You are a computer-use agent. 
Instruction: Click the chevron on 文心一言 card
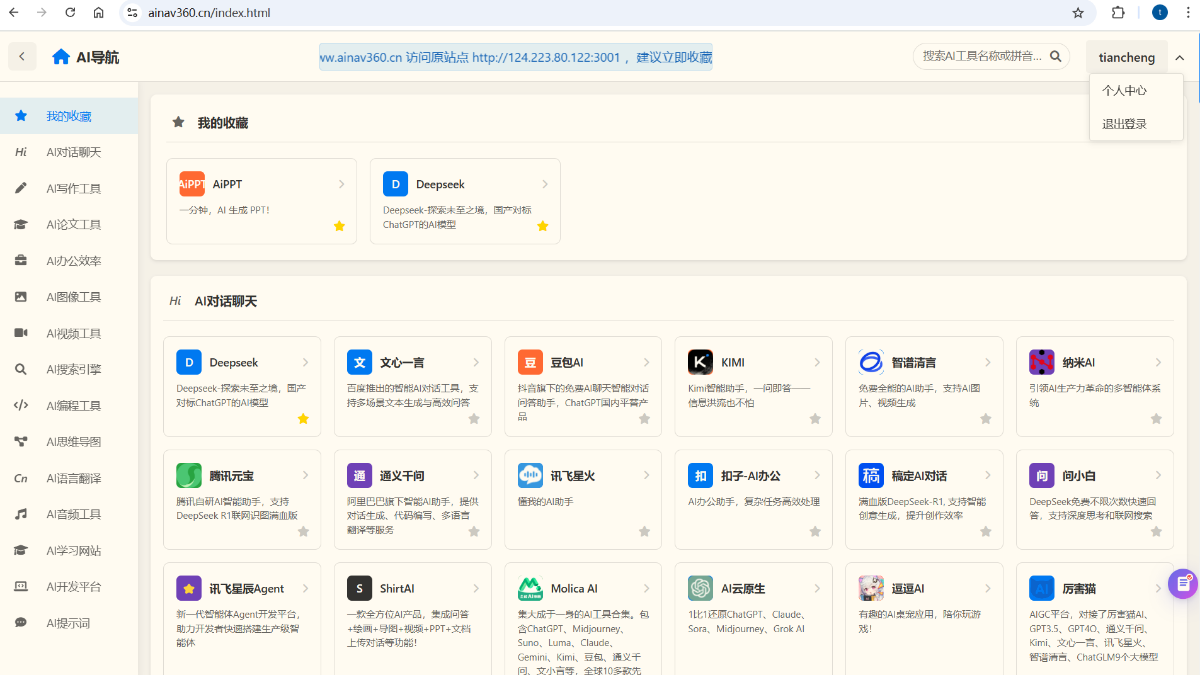476,362
